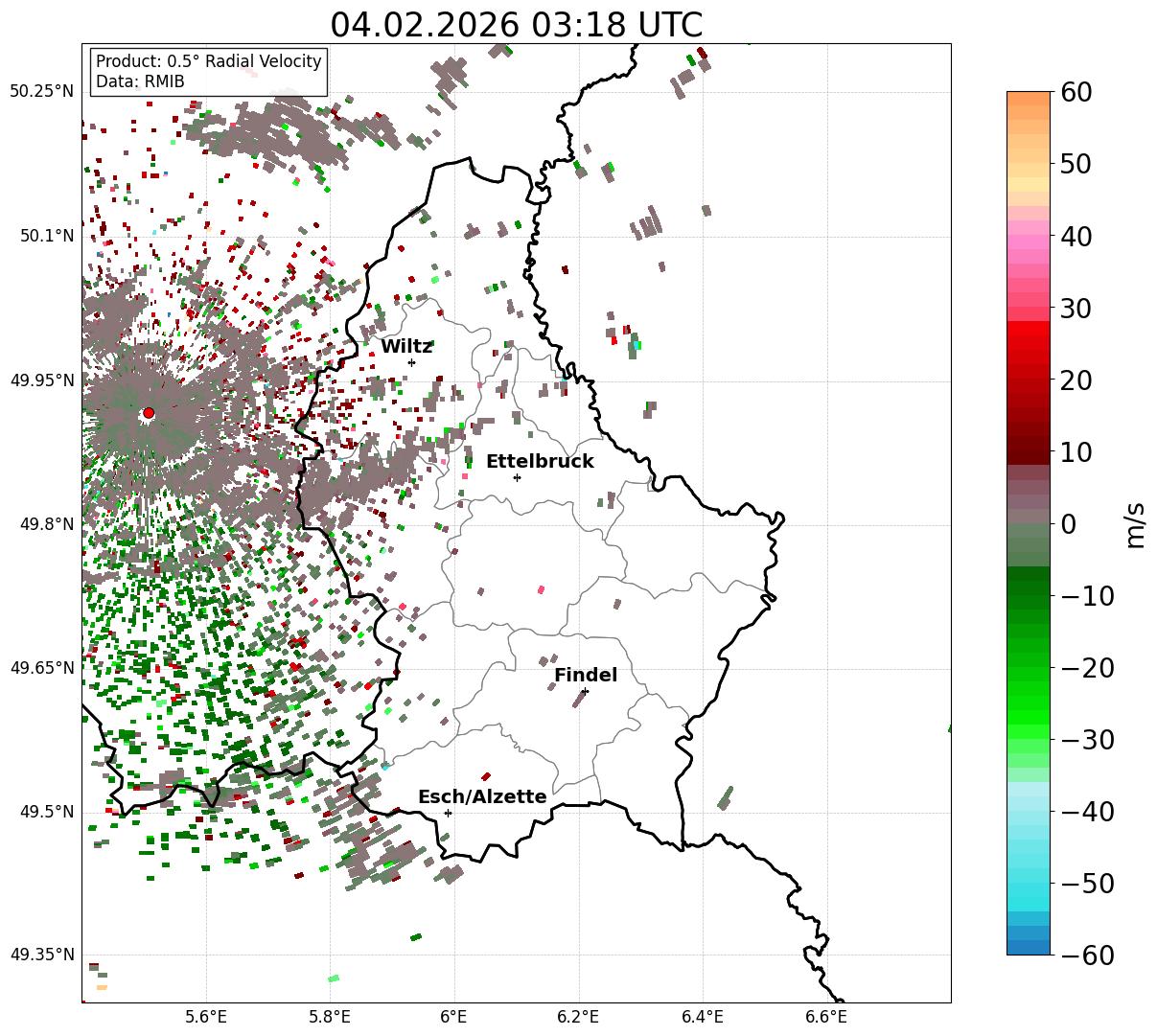Image resolution: width=1157 pixels, height=1036 pixels.
Task: Click the 'Data: RMIB' label
Action: pos(140,81)
